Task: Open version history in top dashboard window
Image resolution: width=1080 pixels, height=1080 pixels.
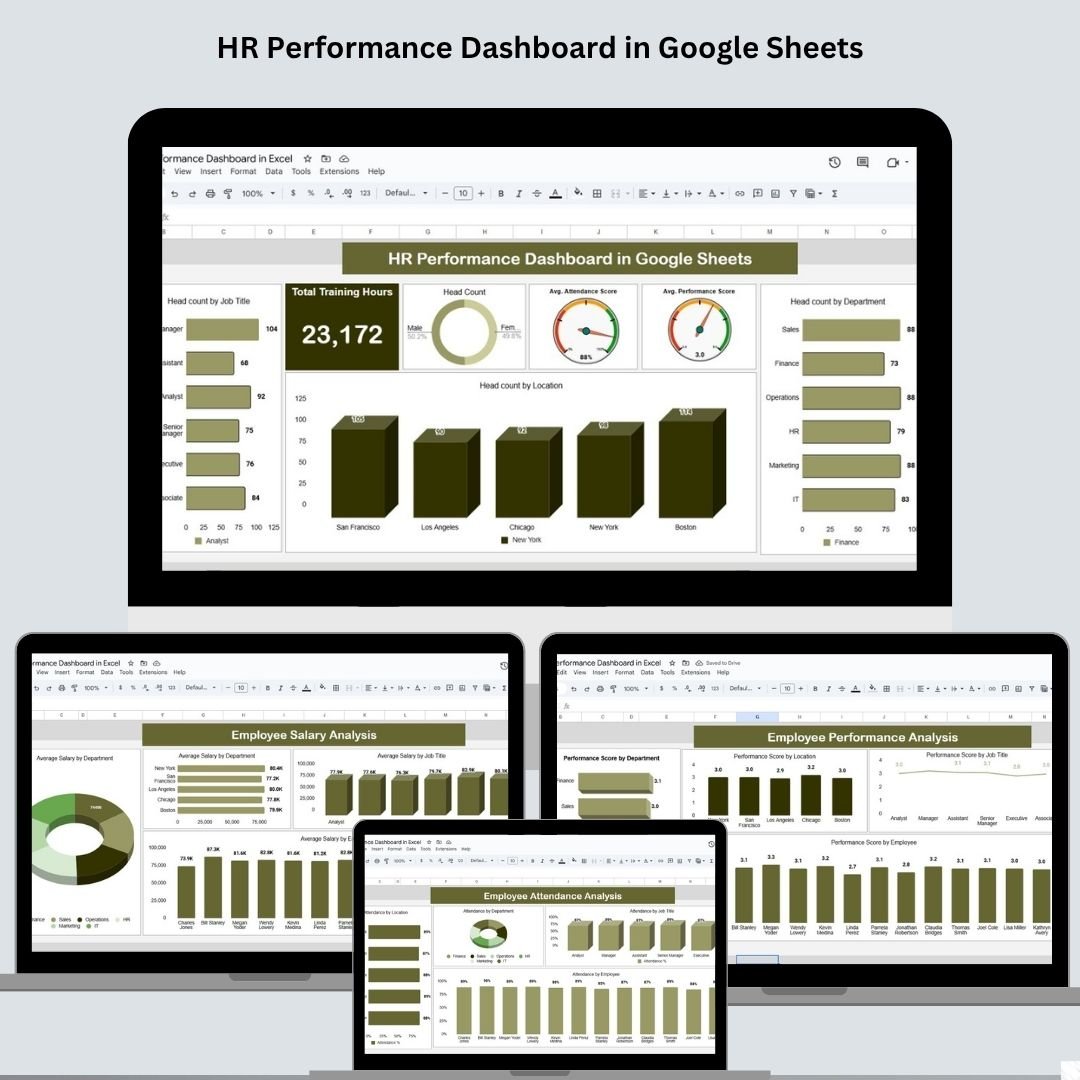Action: pos(834,162)
